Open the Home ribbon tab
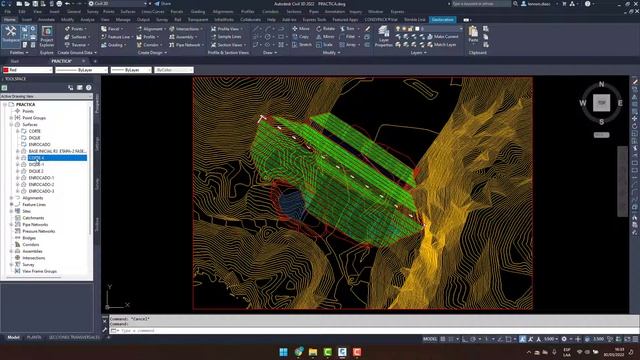This screenshot has height=360, width=640. coord(9,20)
